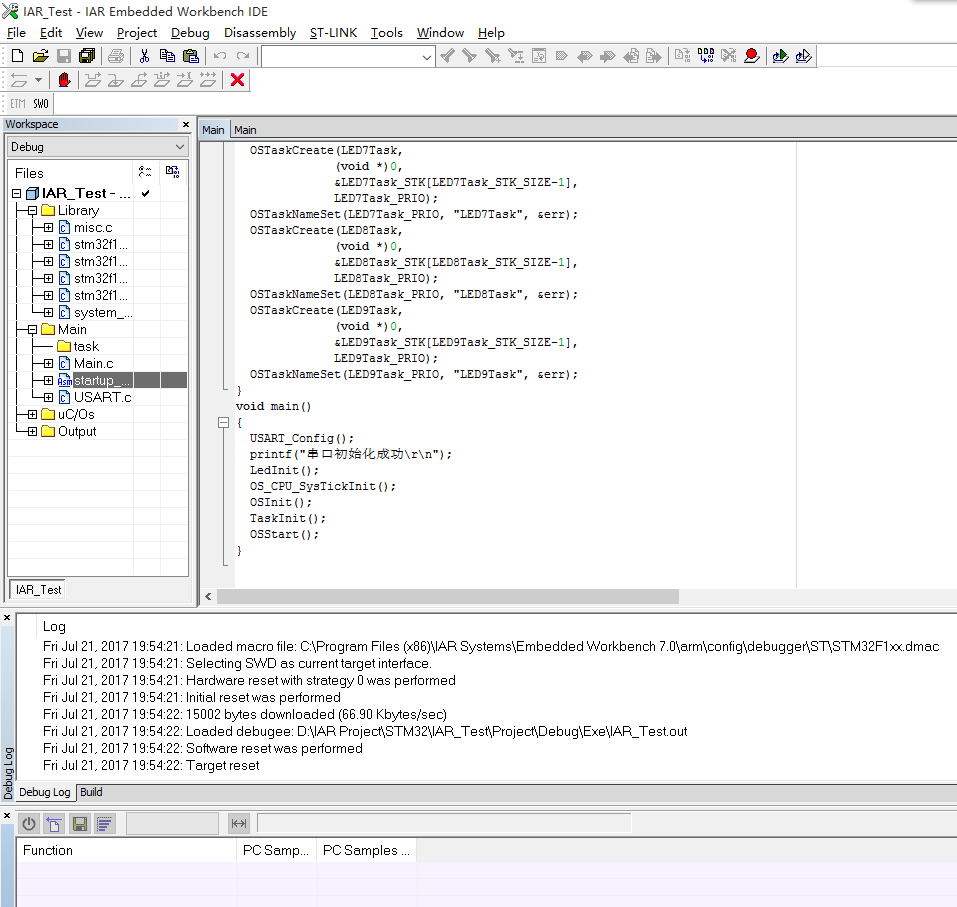This screenshot has width=957, height=907.
Task: Open the Project menu
Action: pos(137,33)
